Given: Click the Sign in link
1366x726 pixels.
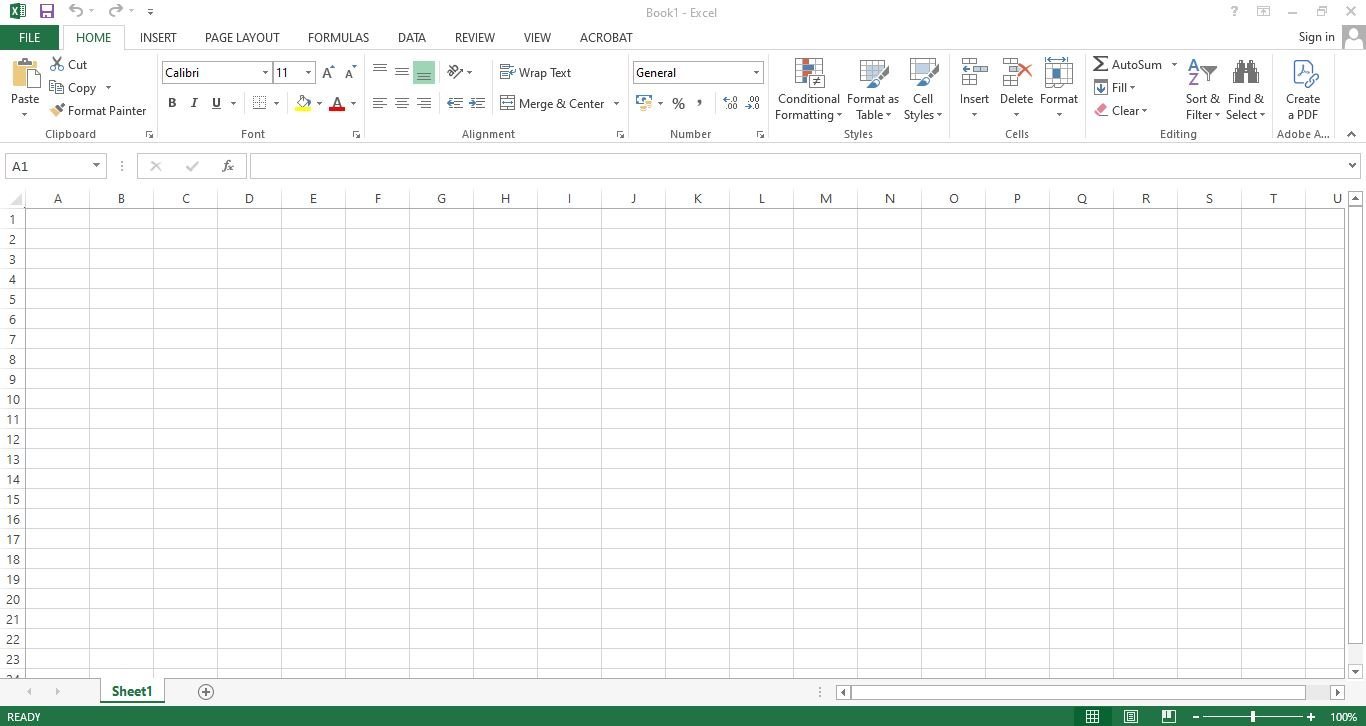Looking at the screenshot, I should coord(1316,37).
